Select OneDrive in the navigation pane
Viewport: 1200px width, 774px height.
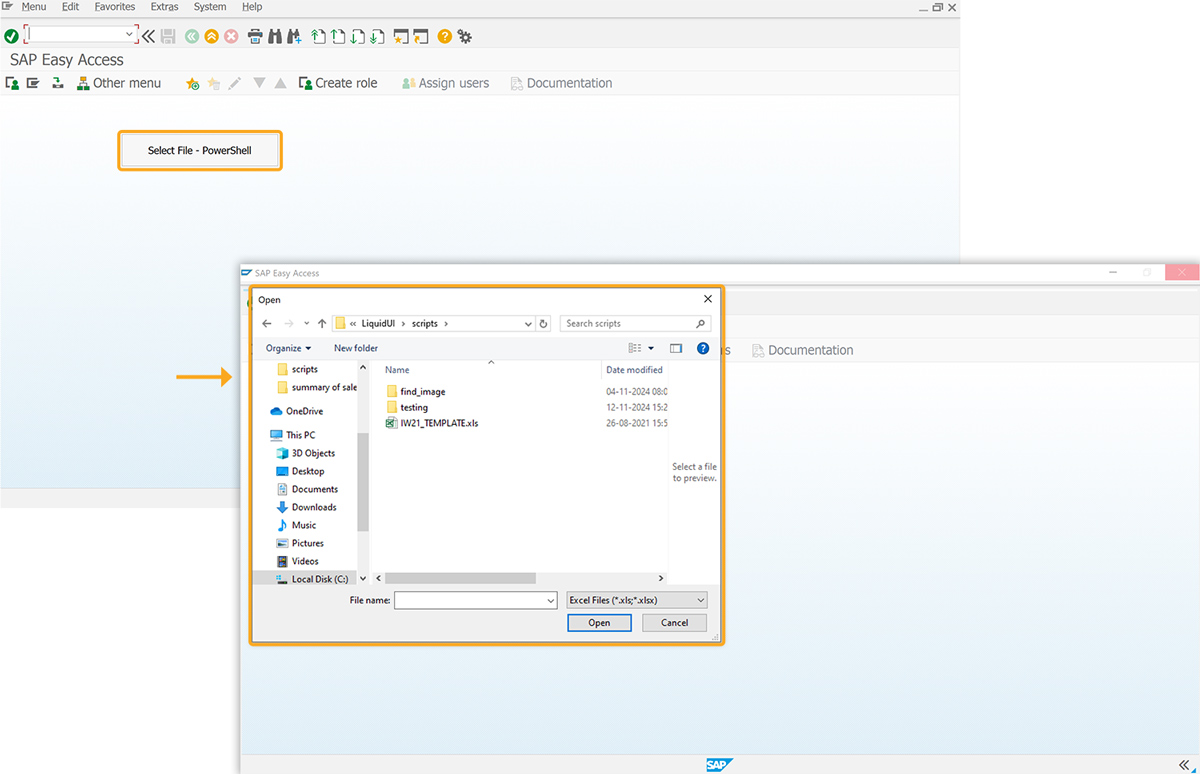click(x=296, y=411)
